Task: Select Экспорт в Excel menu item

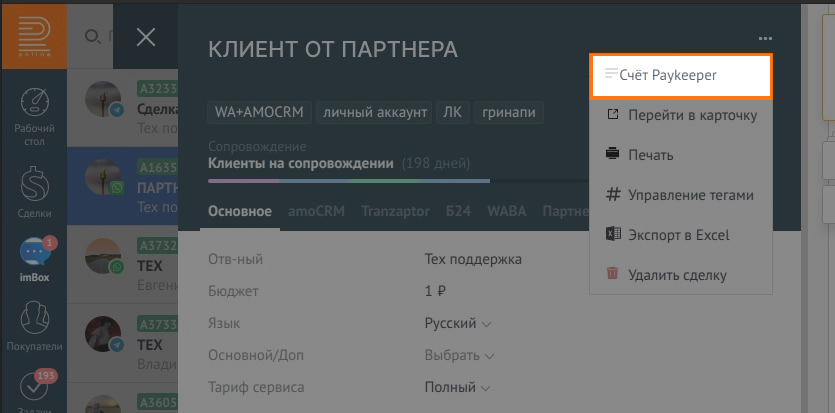Action: coord(681,235)
